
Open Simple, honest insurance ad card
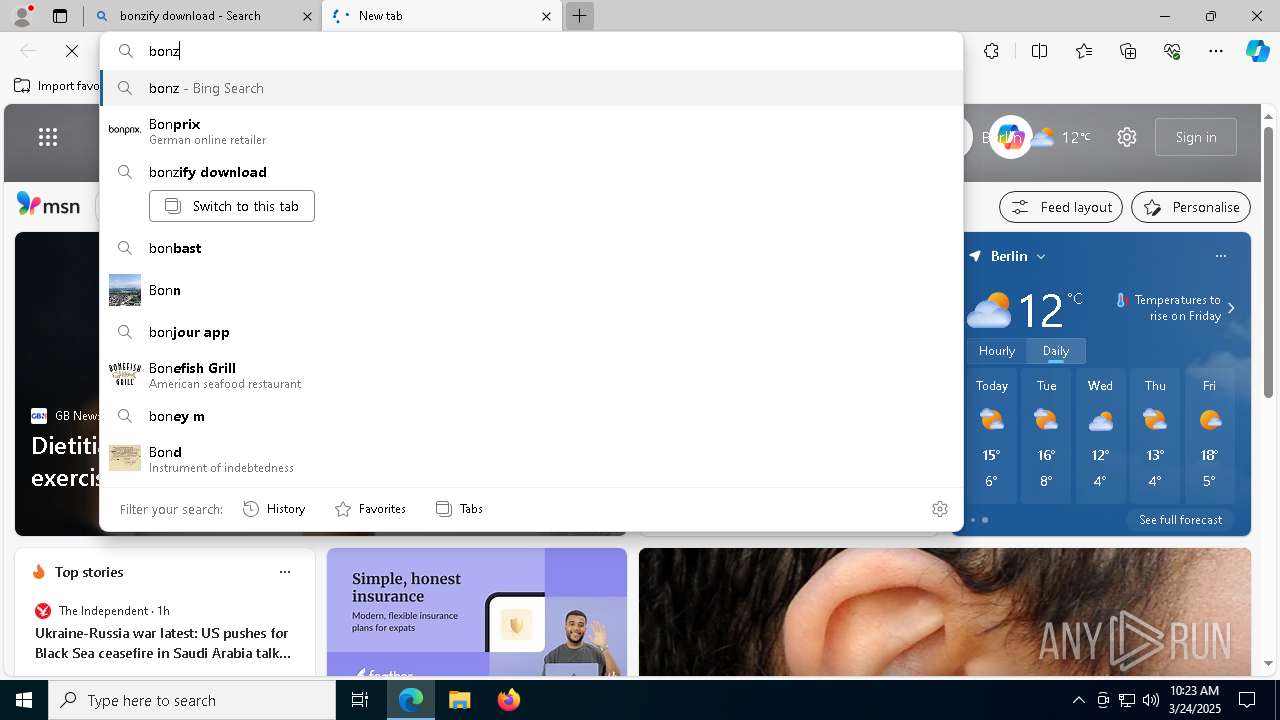(477, 612)
